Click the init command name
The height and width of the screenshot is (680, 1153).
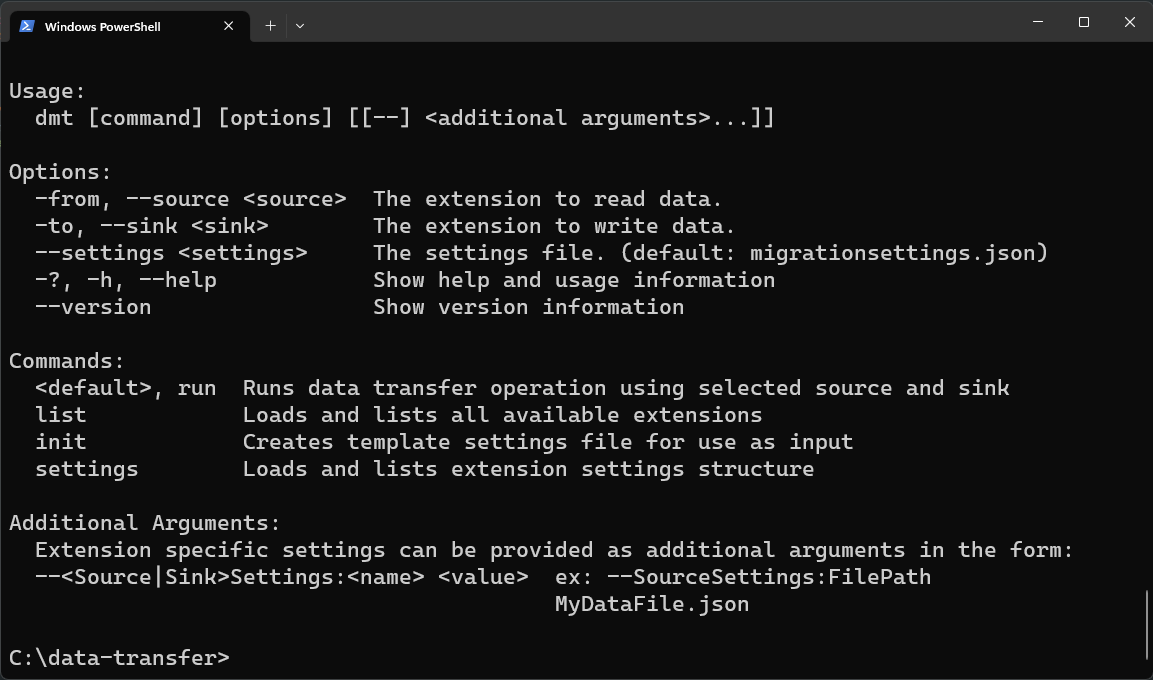coord(61,442)
